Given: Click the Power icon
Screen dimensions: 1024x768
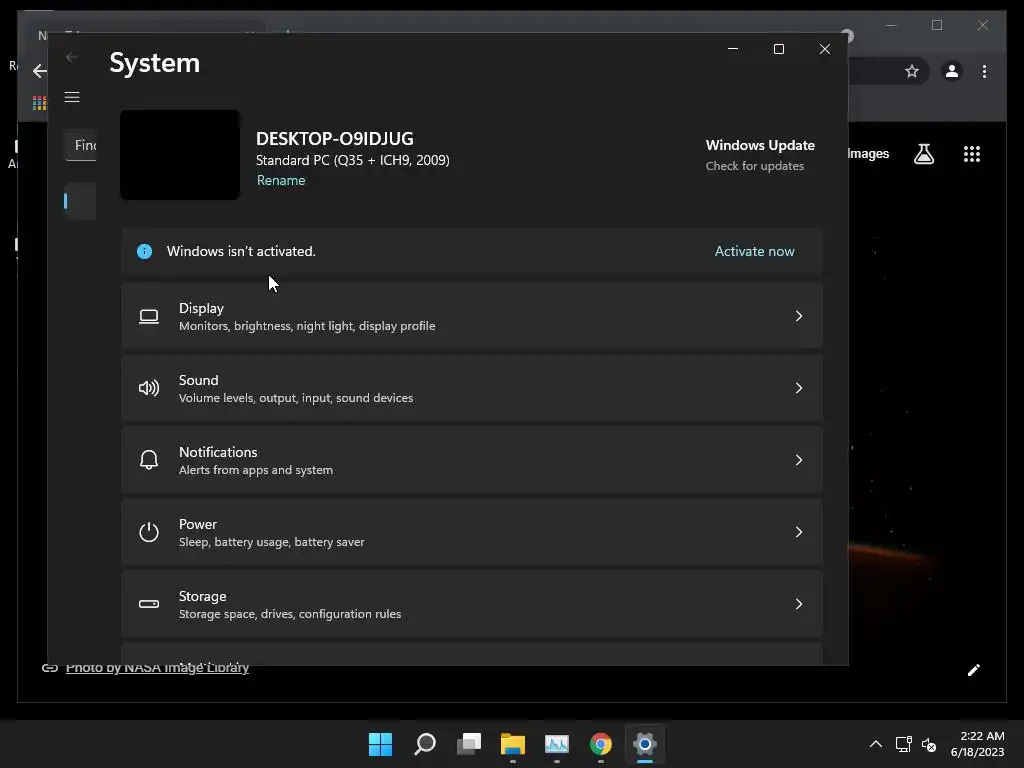Looking at the screenshot, I should [149, 532].
